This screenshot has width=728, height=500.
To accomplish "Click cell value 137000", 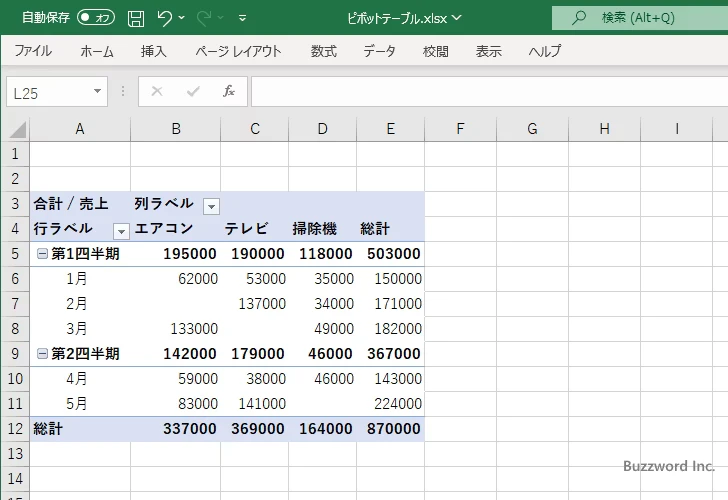I will click(262, 304).
